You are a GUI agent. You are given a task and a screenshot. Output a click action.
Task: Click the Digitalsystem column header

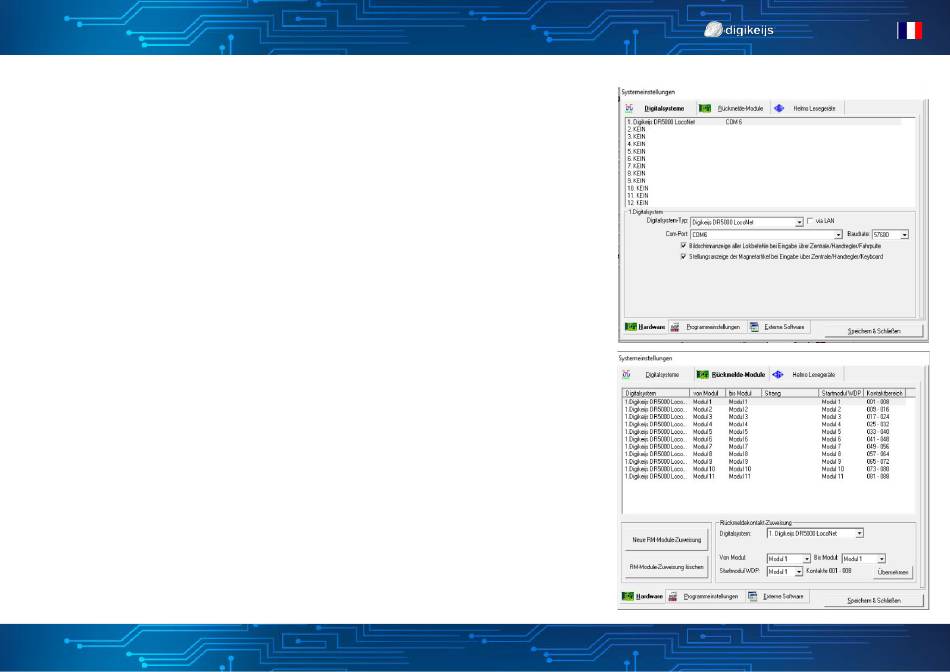(656, 393)
